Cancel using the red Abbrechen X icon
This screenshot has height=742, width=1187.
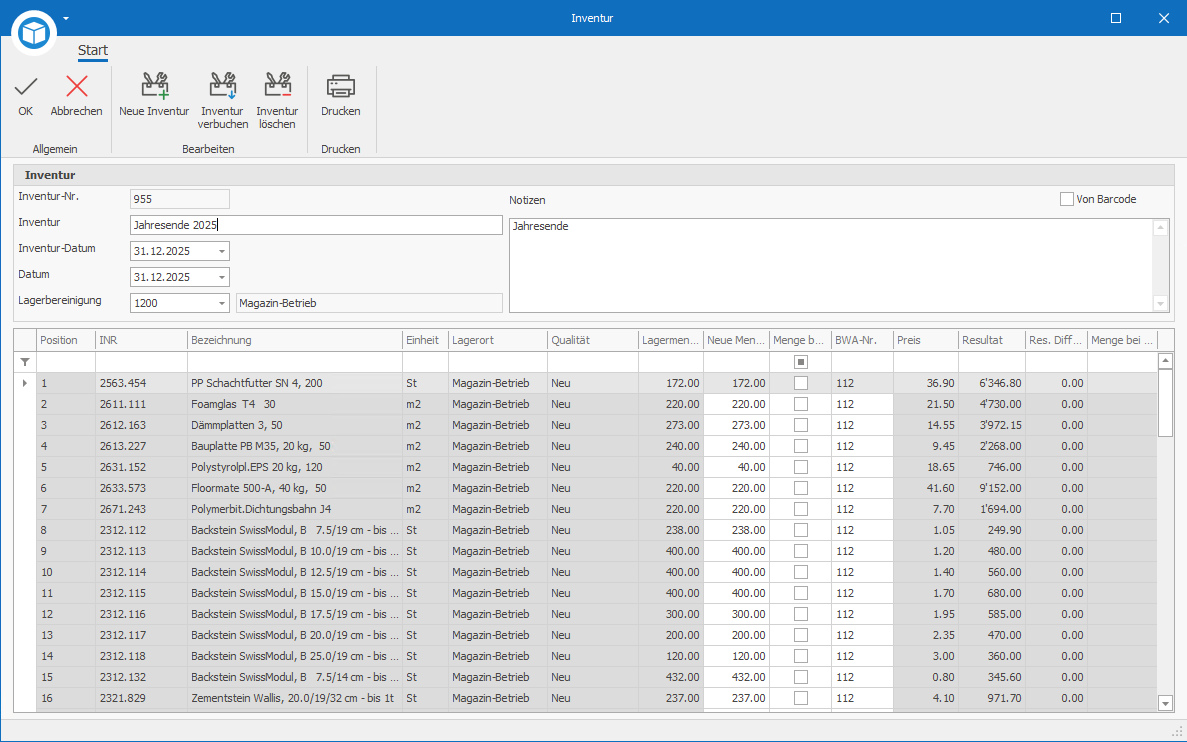point(76,87)
